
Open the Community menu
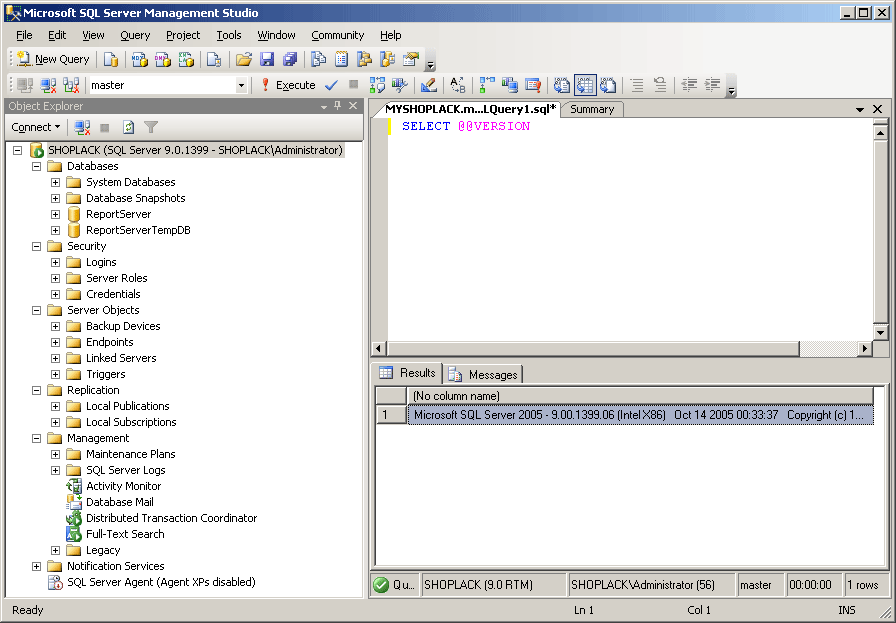[338, 35]
